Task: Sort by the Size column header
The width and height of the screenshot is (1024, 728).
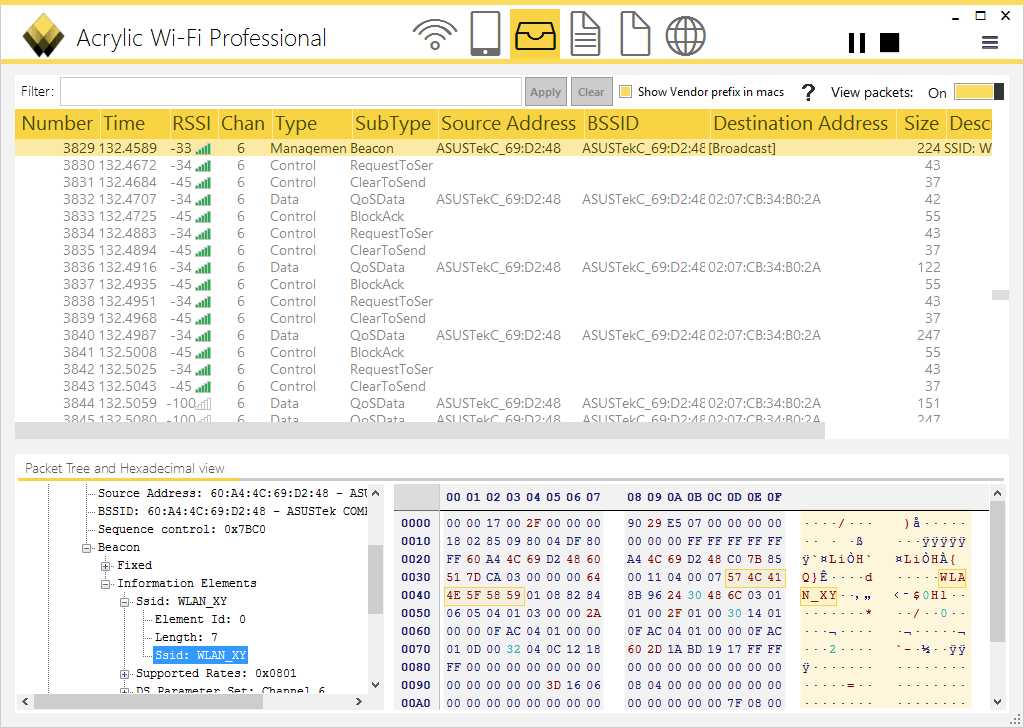Action: pyautogui.click(x=921, y=123)
